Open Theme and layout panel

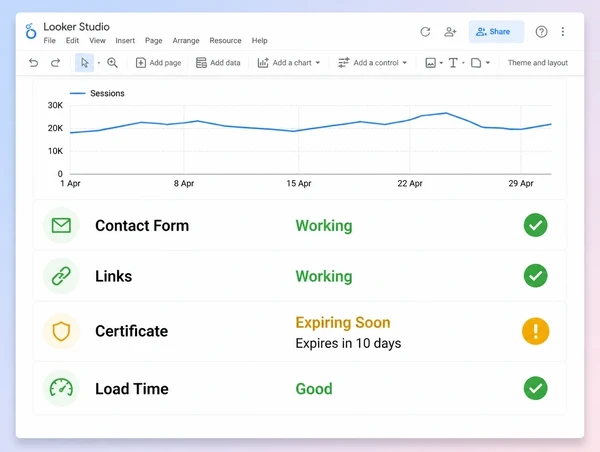click(538, 63)
